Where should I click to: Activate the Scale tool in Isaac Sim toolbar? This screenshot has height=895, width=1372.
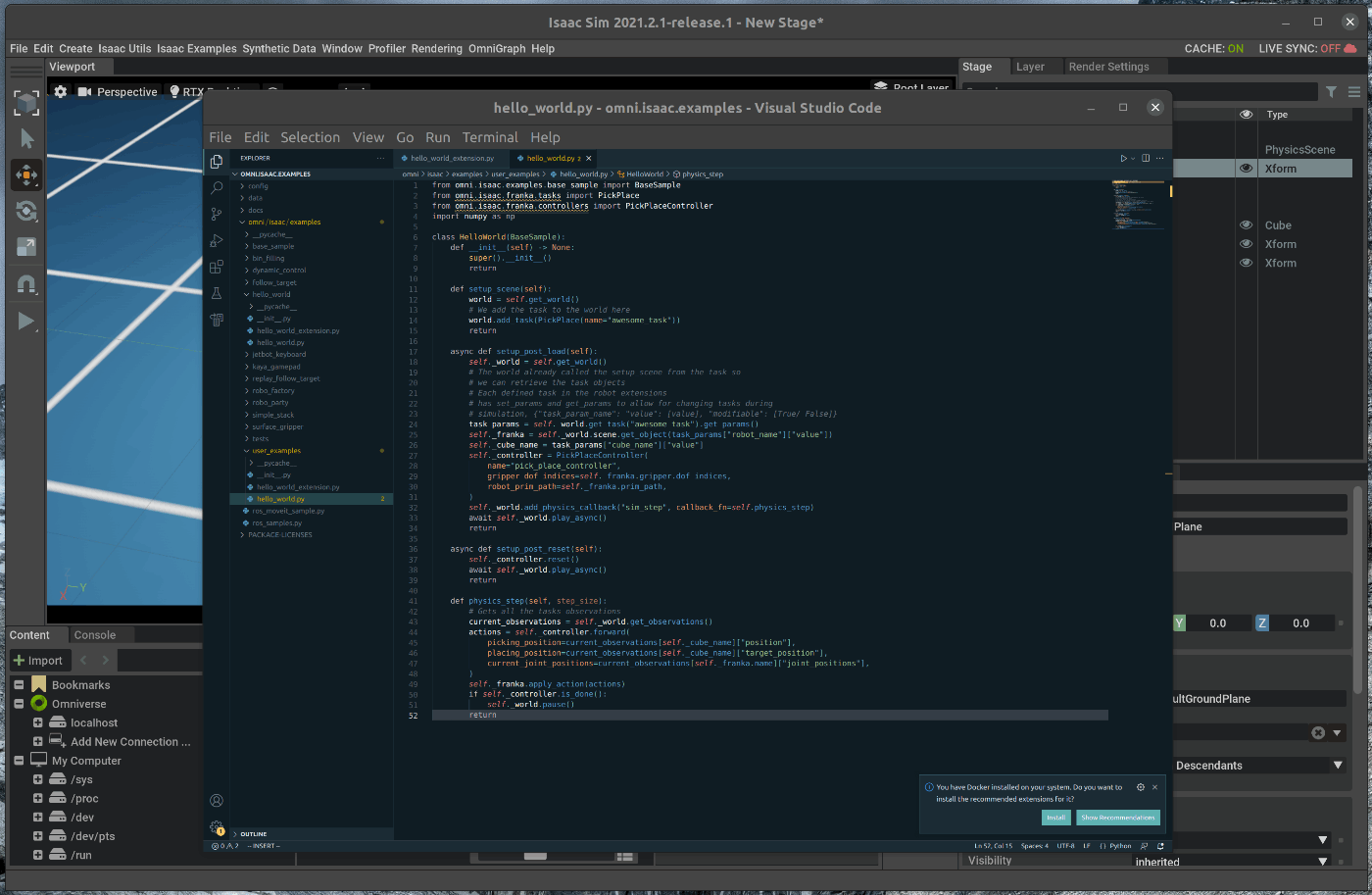point(26,247)
